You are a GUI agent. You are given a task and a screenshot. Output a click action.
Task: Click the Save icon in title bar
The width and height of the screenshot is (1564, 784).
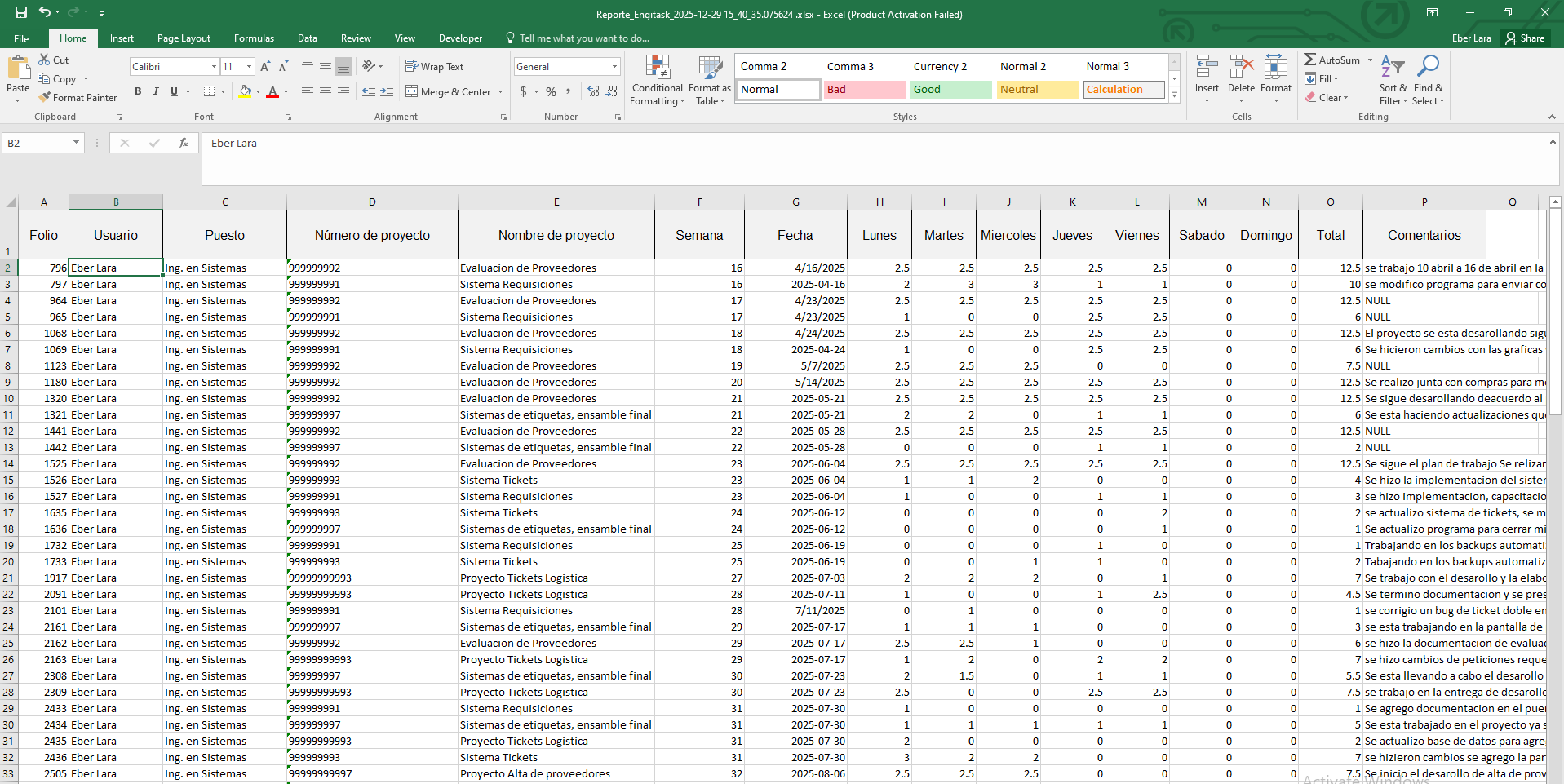point(21,12)
